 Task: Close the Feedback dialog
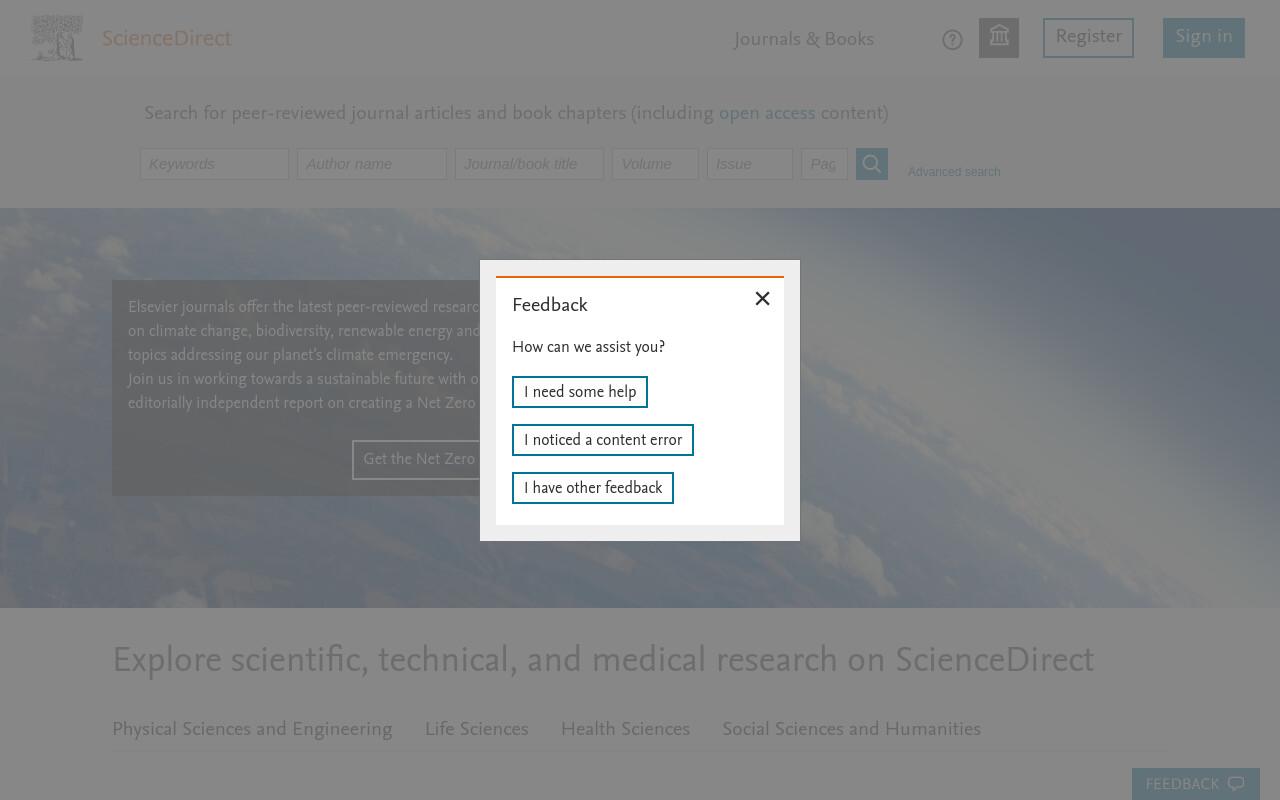point(762,299)
